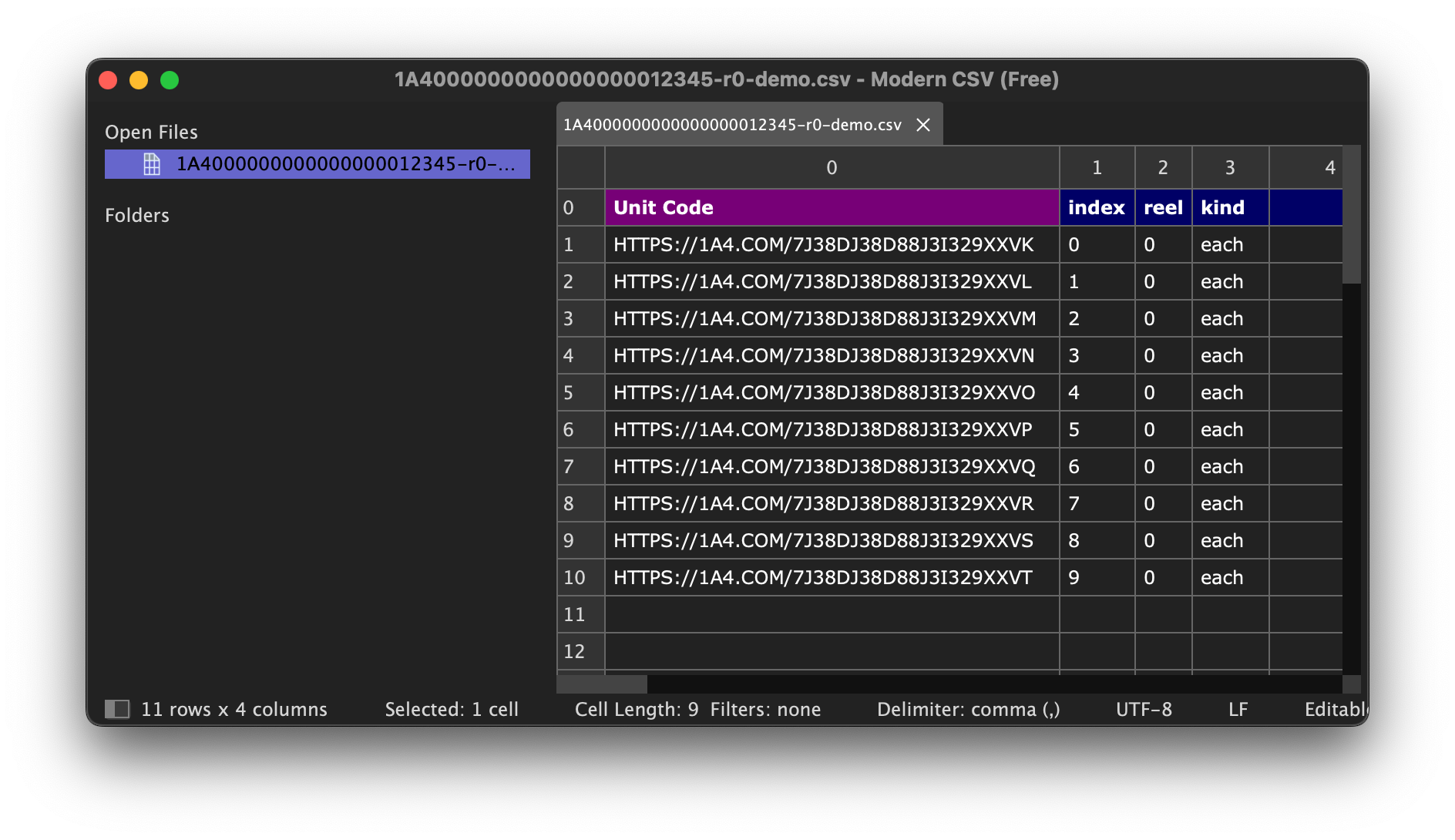Open the UTF-8 encoding selector
This screenshot has height=840, width=1455.
[1144, 709]
